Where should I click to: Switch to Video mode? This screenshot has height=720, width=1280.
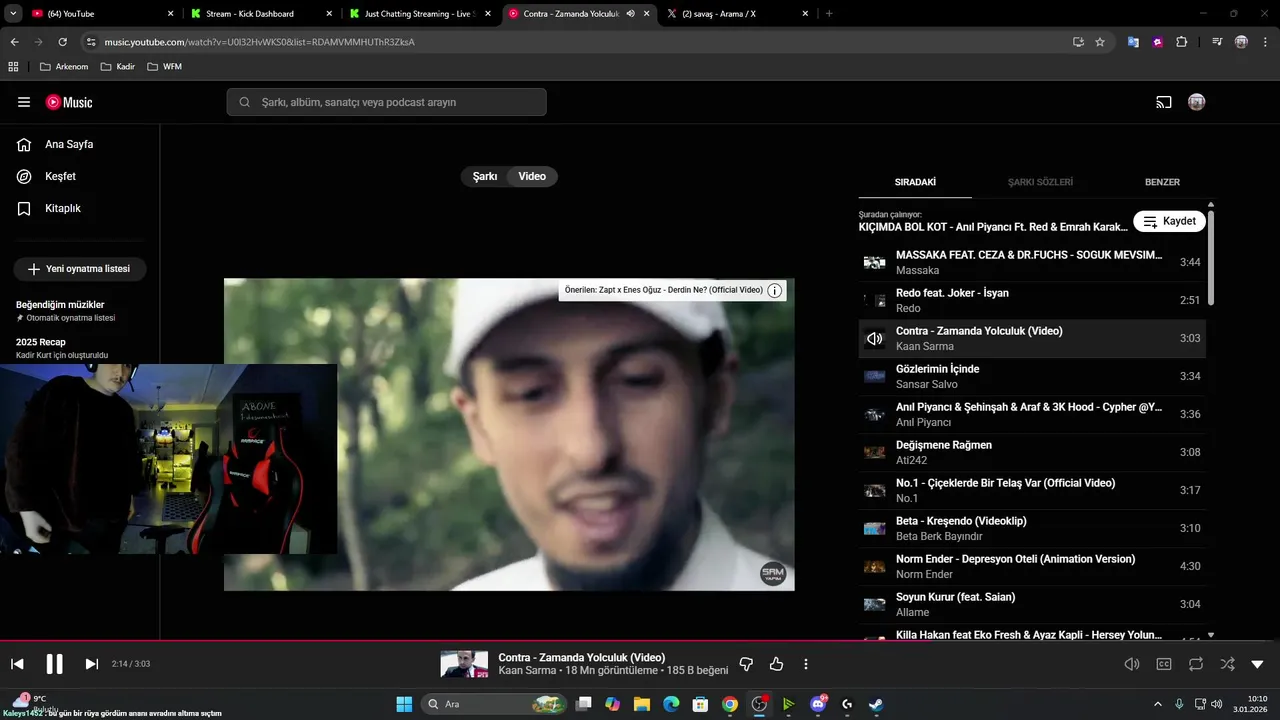click(x=532, y=176)
